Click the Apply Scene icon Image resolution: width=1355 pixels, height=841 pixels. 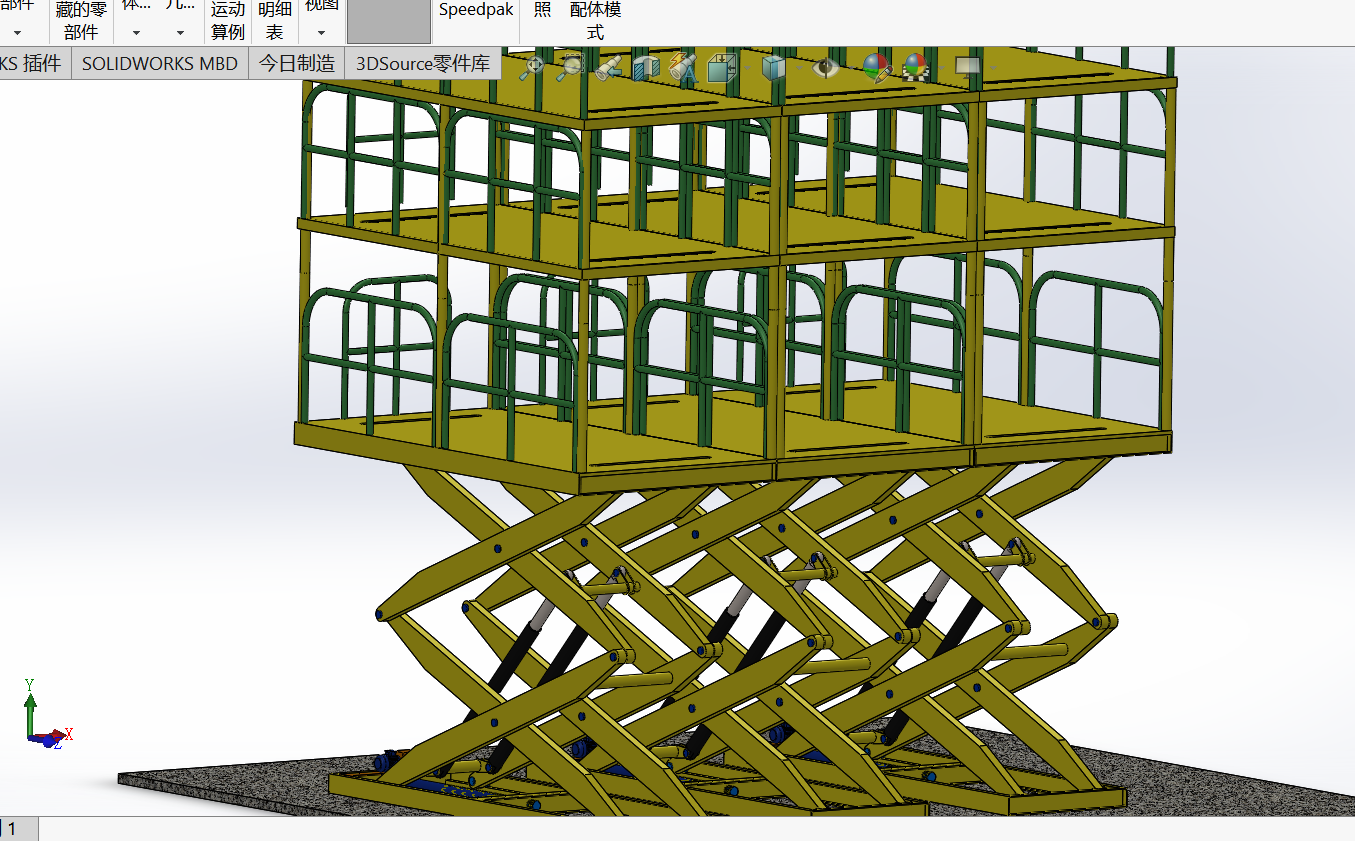pyautogui.click(x=914, y=67)
